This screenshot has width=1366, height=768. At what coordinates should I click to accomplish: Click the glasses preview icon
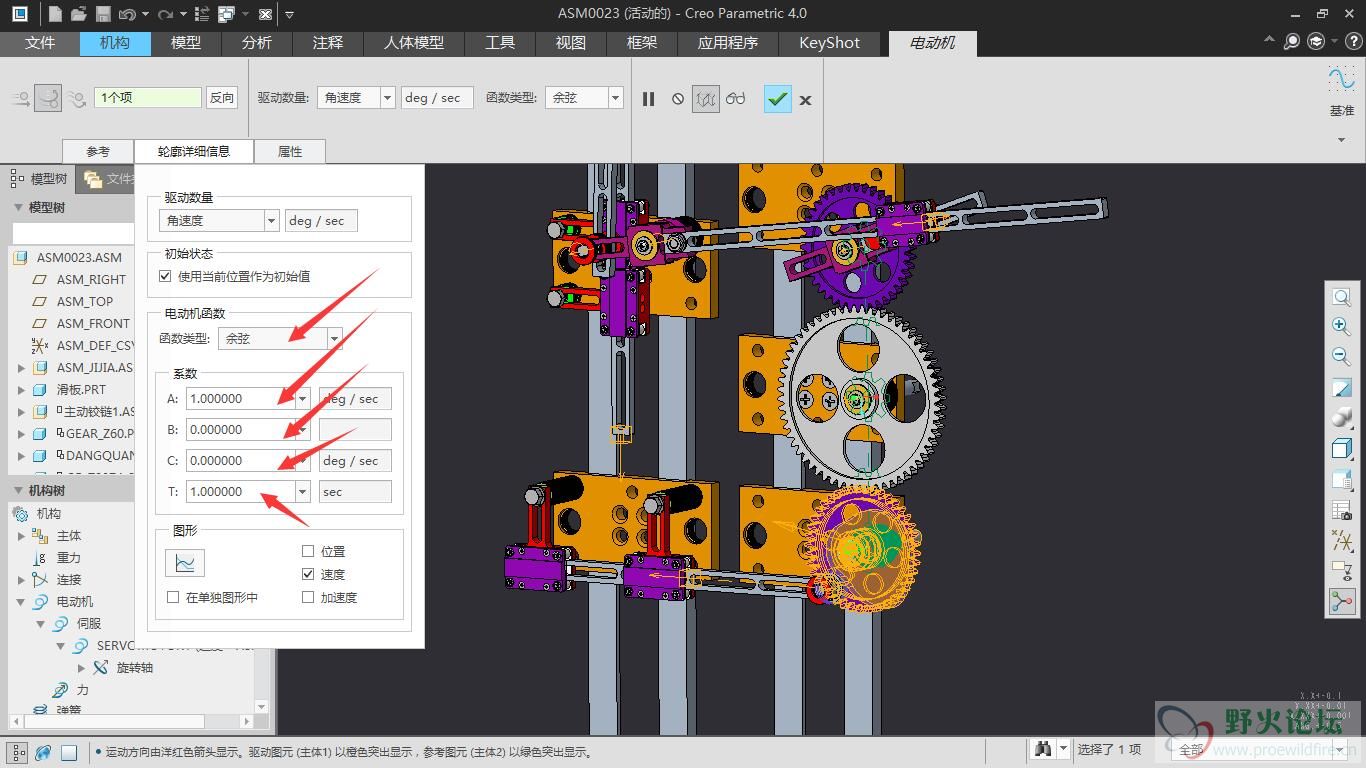pos(736,98)
